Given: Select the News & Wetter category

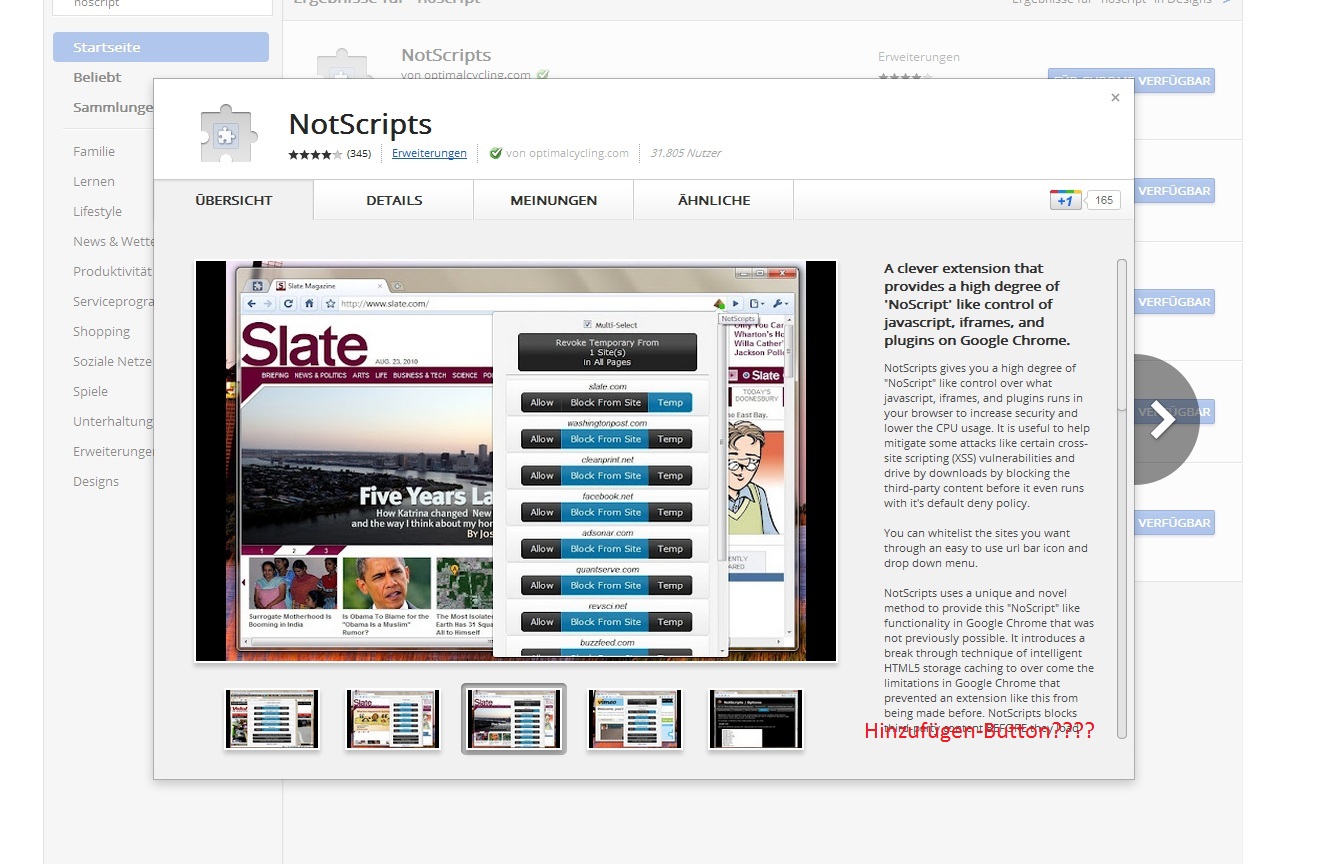Looking at the screenshot, I should tap(113, 241).
